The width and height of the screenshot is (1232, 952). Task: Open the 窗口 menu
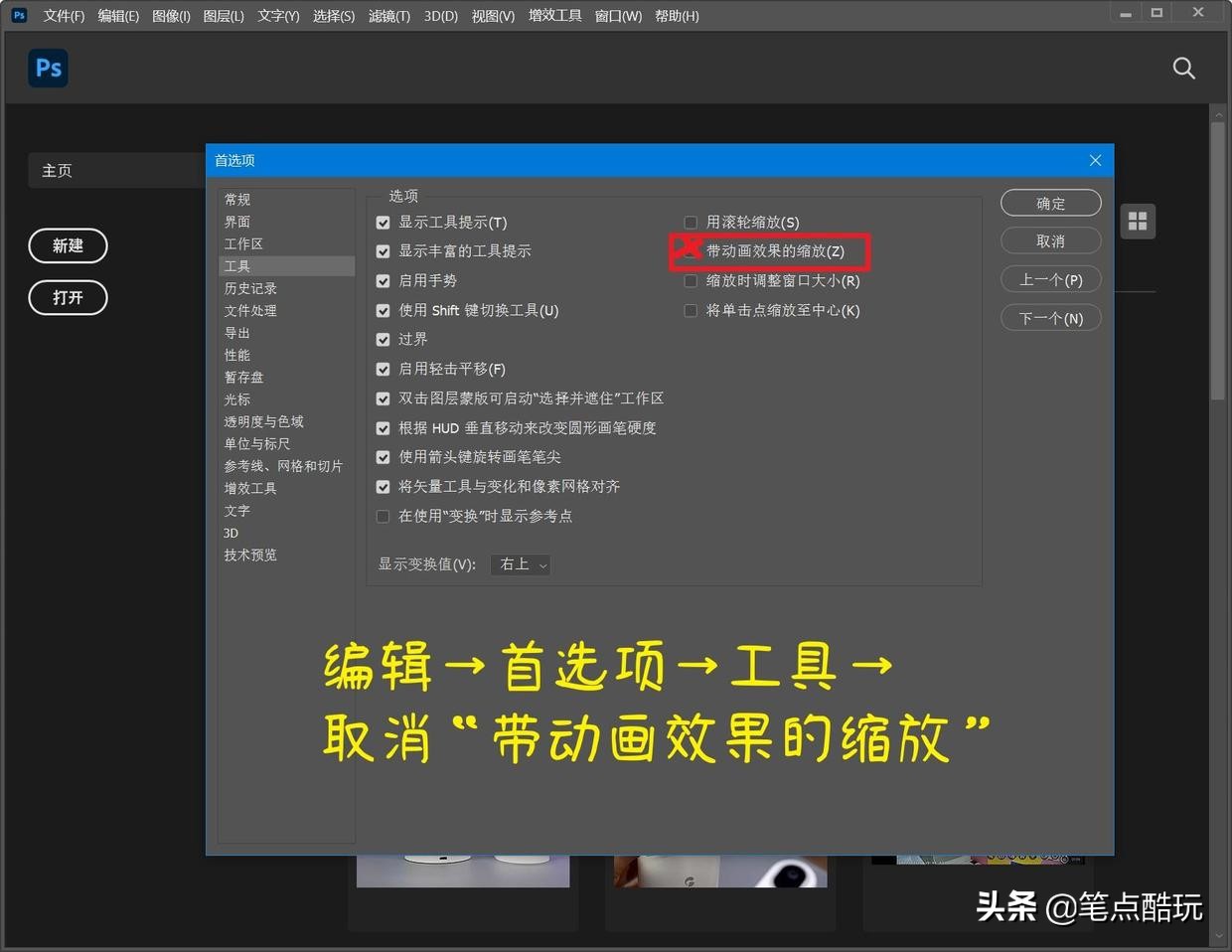pos(618,15)
